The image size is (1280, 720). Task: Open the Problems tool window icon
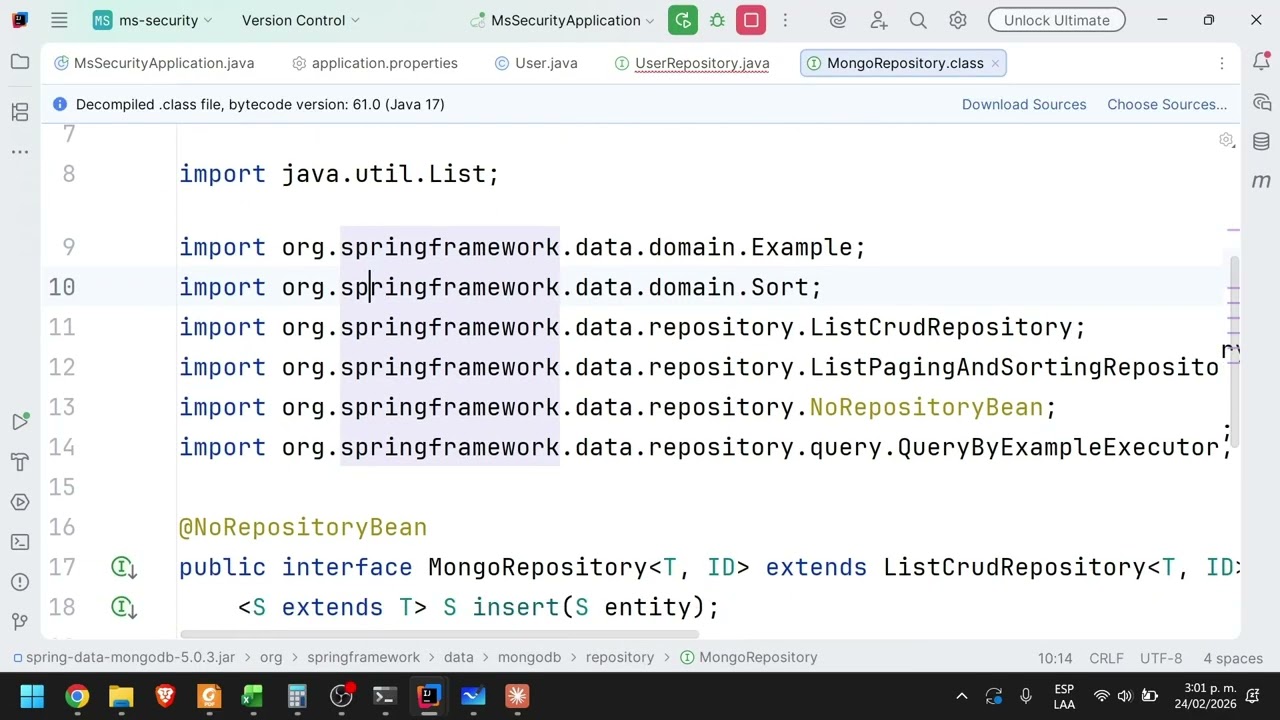point(20,582)
